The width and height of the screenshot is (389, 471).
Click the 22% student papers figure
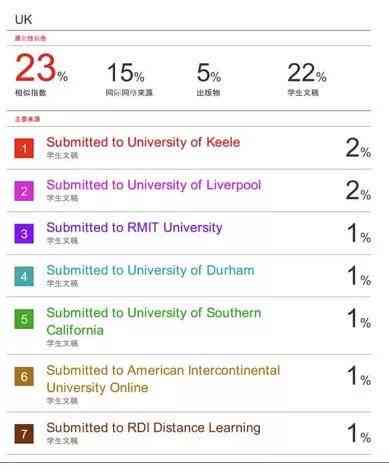pyautogui.click(x=307, y=73)
